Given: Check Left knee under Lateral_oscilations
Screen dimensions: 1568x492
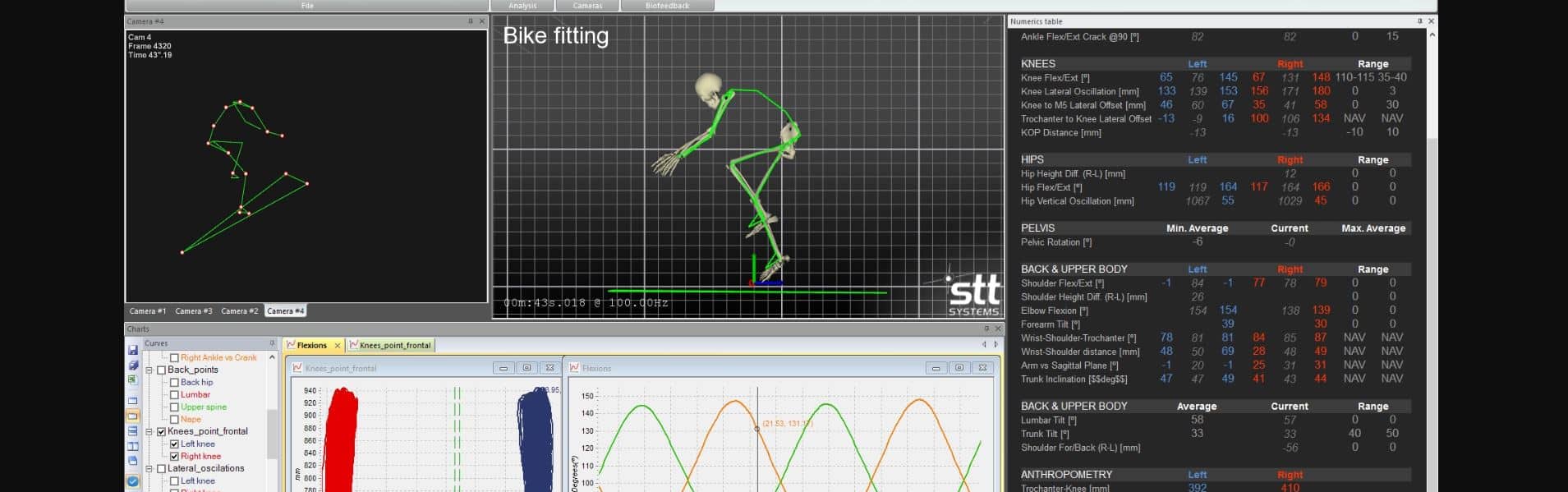Looking at the screenshot, I should (174, 481).
